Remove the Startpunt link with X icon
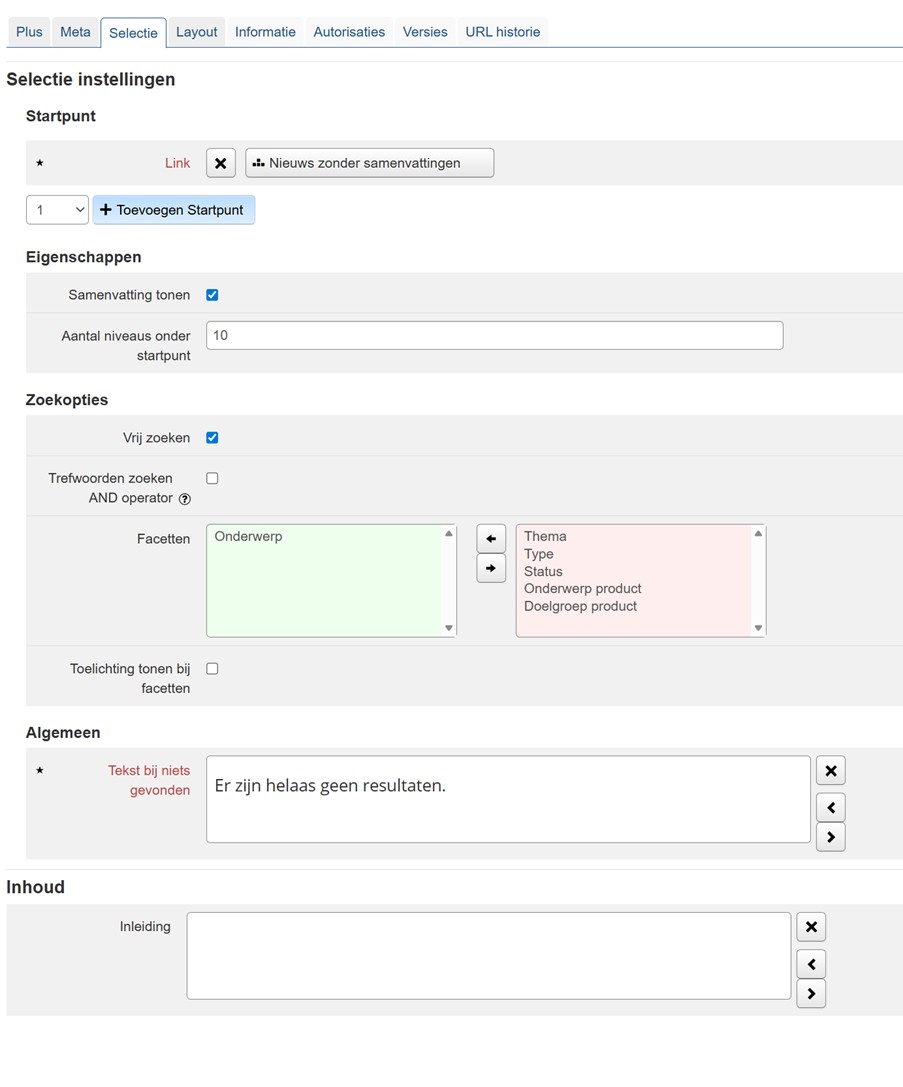This screenshot has width=903, height=1087. pyautogui.click(x=221, y=163)
